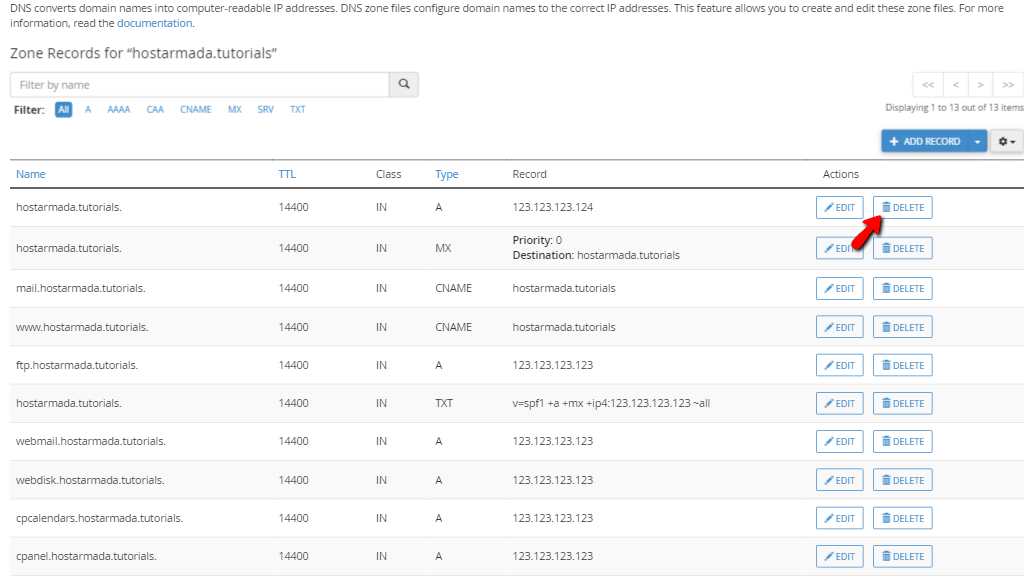
Task: Filter records by MX type
Action: pos(234,109)
